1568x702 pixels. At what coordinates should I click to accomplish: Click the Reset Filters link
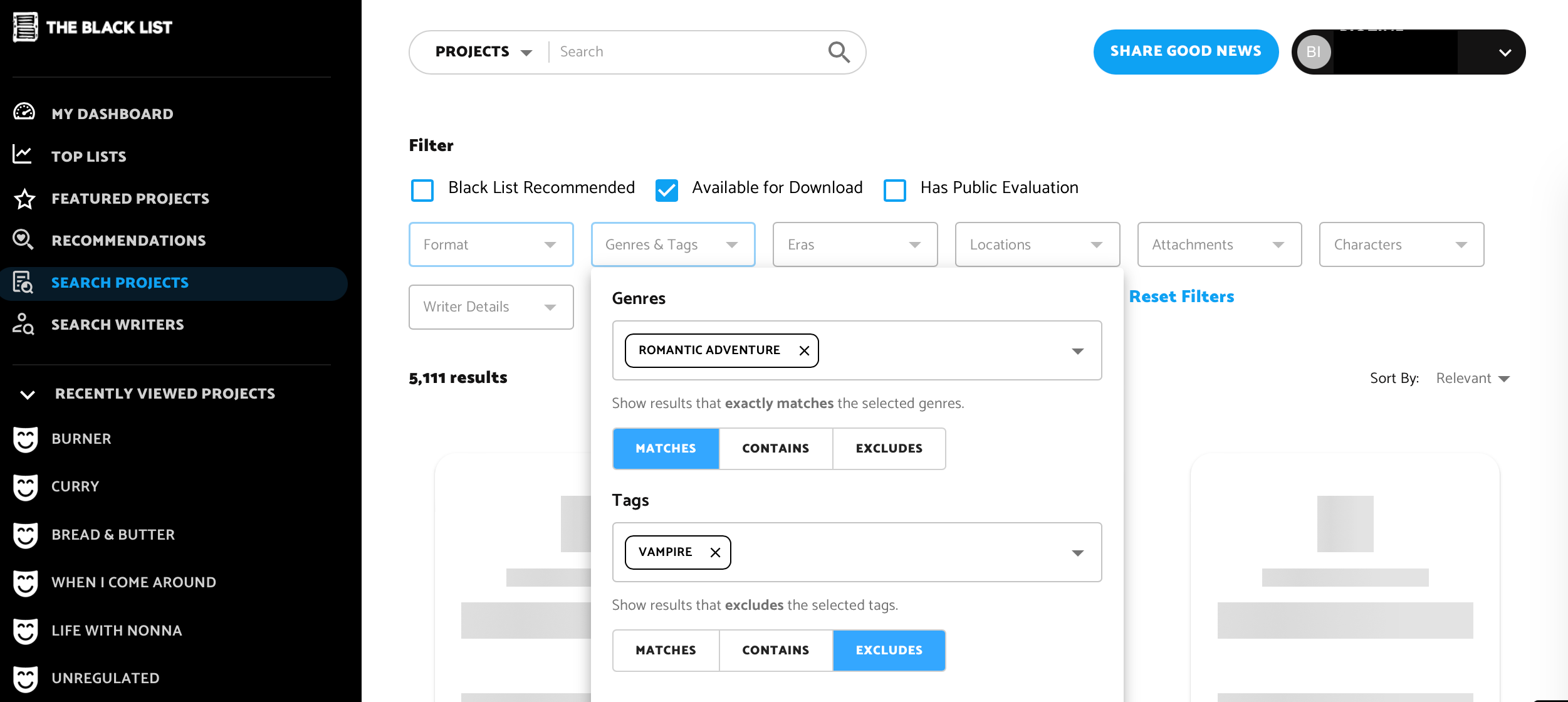1181,296
